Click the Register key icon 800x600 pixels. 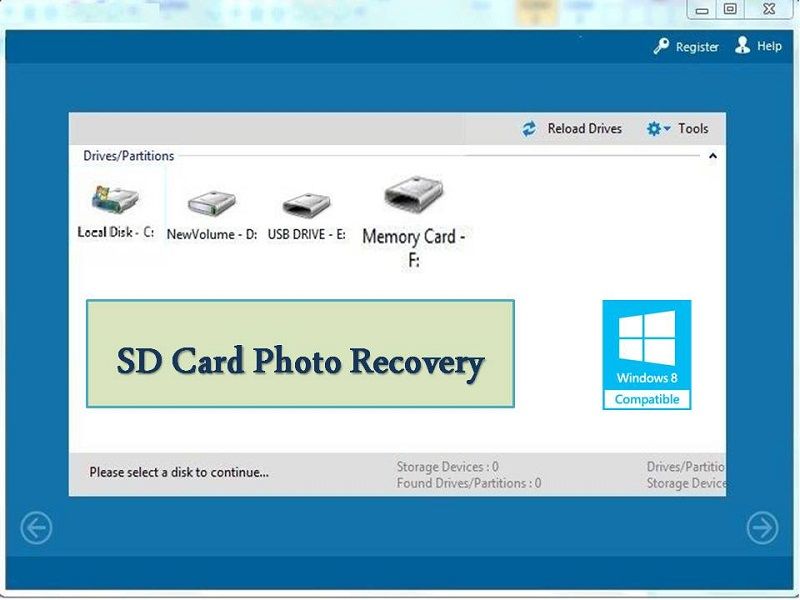click(x=661, y=46)
